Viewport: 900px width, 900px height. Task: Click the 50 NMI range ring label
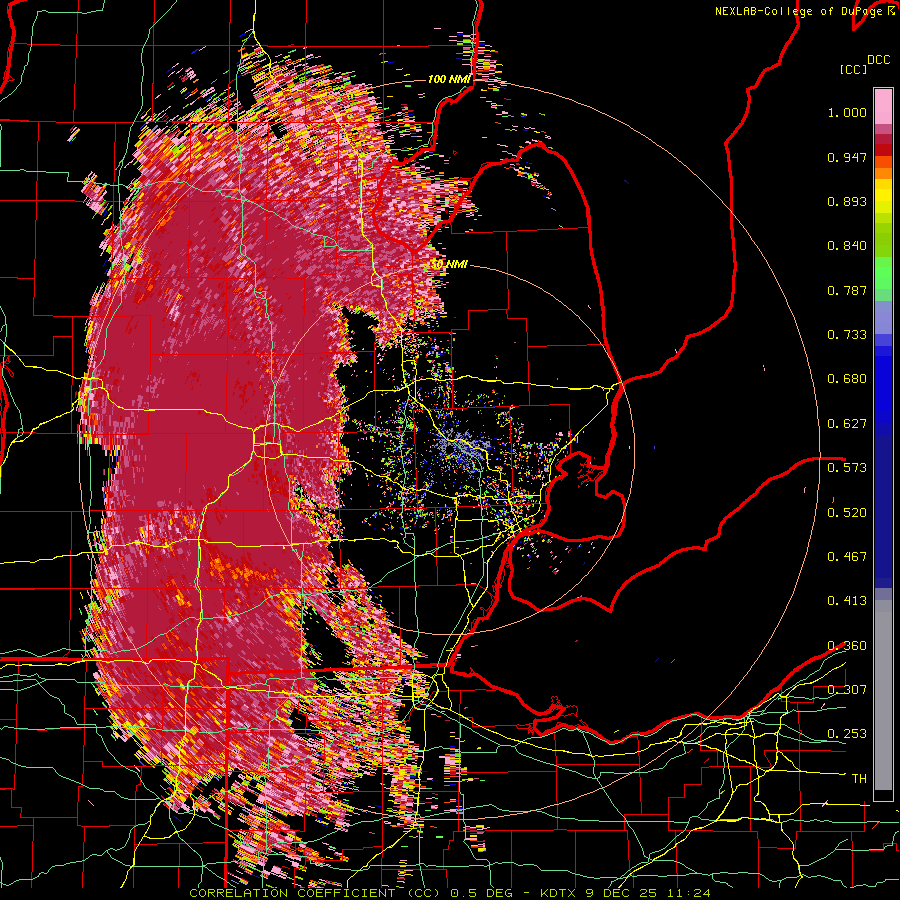449,265
